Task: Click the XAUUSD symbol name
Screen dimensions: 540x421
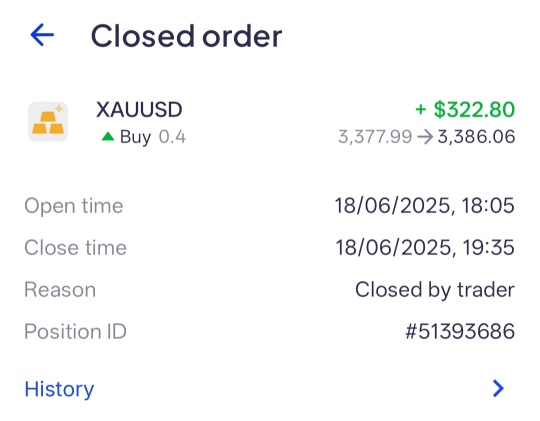Action: tap(139, 110)
